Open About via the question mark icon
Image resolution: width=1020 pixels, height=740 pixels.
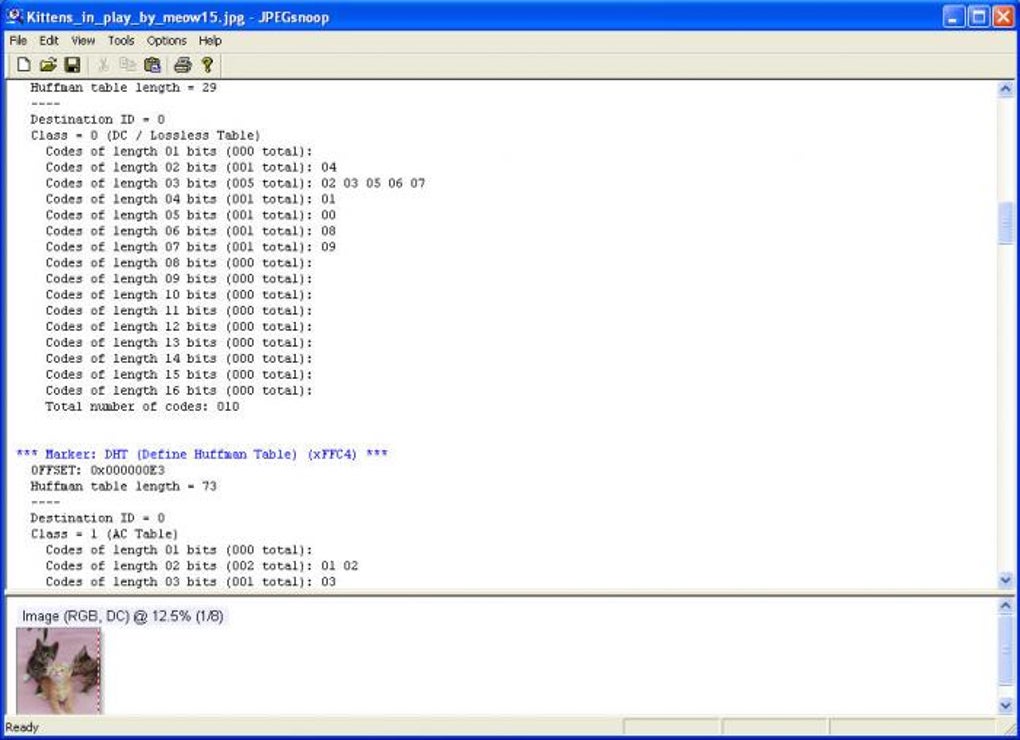(208, 64)
